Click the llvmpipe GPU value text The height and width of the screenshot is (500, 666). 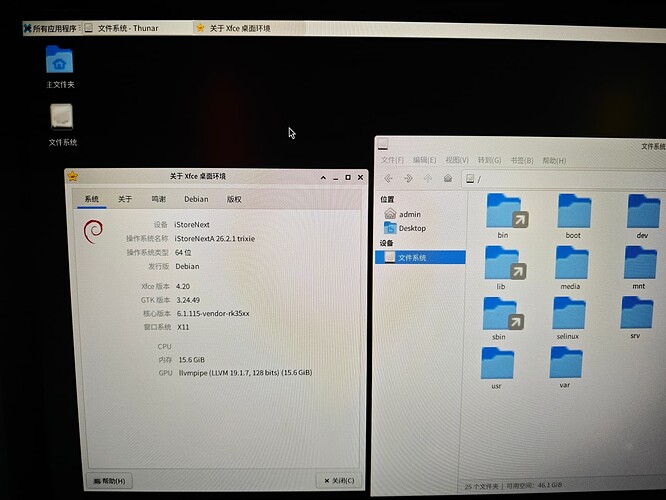(x=245, y=373)
